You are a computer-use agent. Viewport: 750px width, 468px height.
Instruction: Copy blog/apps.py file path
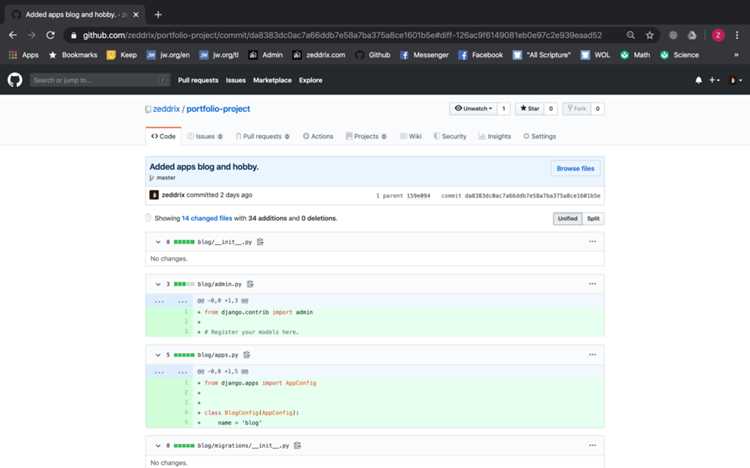[247, 355]
